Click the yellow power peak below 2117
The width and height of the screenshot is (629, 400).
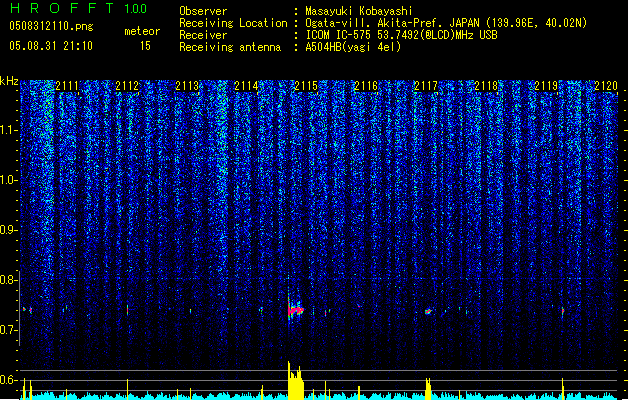pos(428,388)
